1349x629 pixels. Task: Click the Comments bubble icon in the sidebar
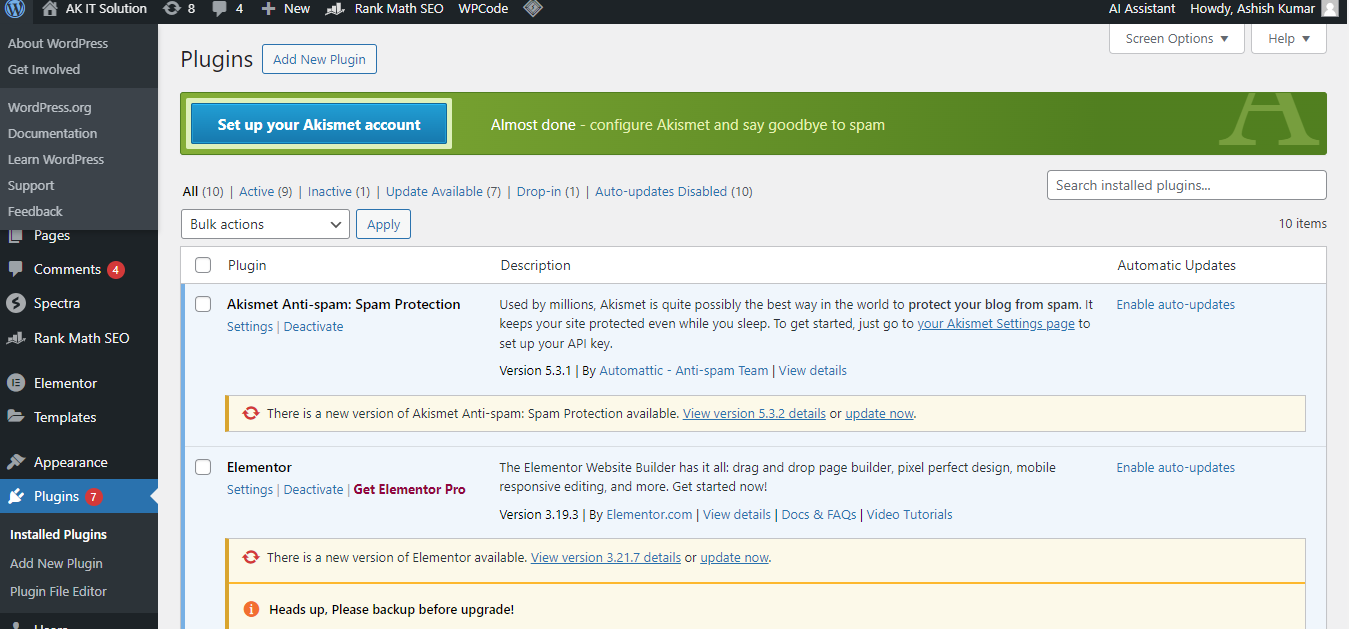(16, 270)
